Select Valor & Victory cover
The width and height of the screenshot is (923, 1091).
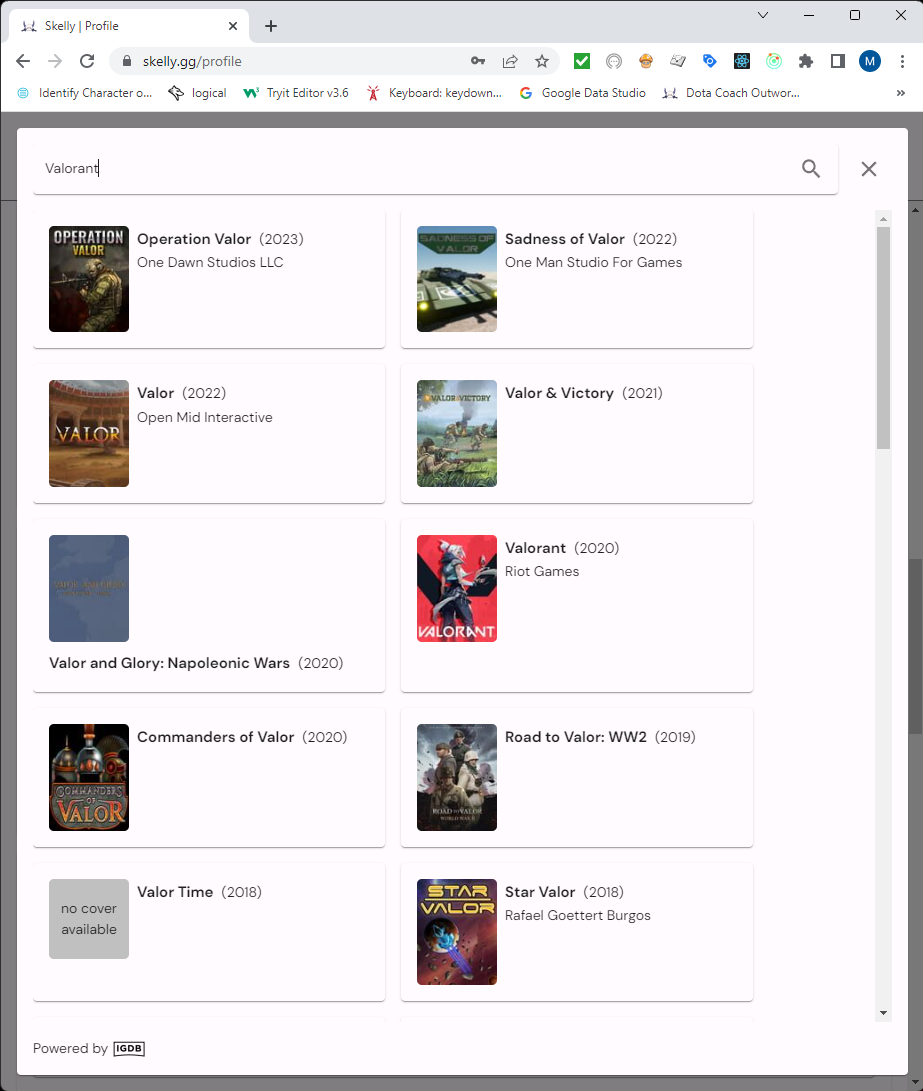[x=457, y=433]
